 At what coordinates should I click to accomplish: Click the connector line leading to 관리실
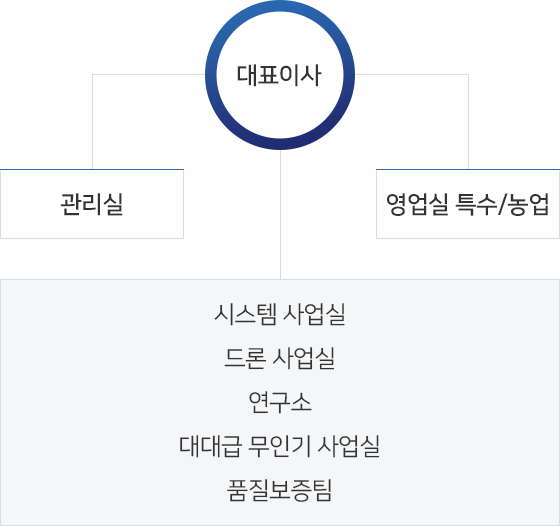92,121
